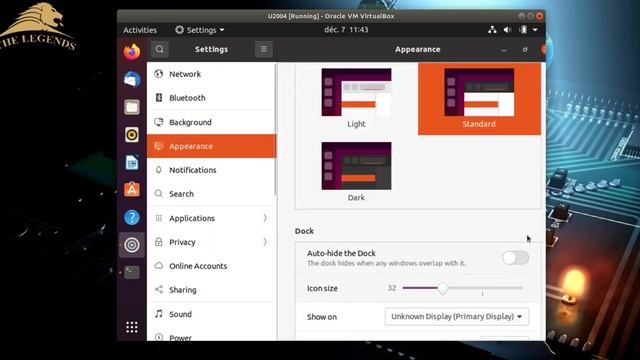
Task: Open the Settings app menu in top bar
Action: 200,30
